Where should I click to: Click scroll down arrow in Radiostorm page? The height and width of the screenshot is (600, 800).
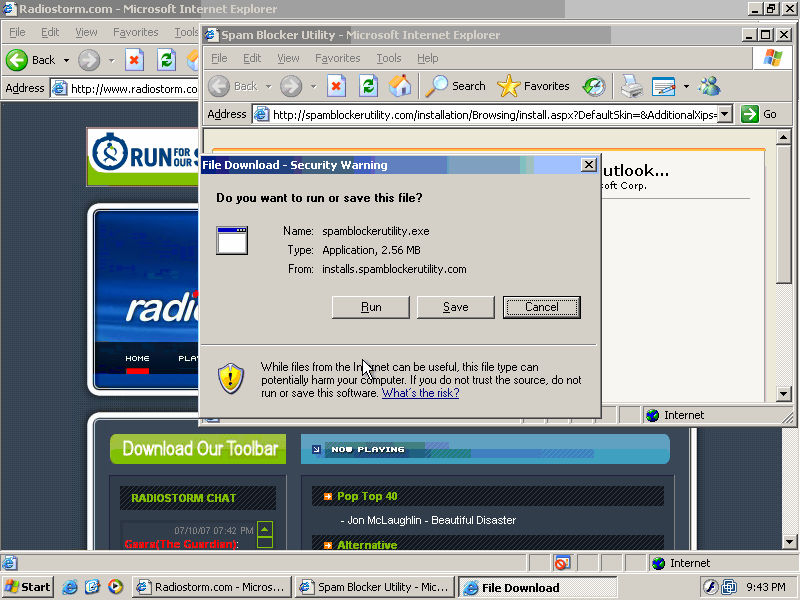tap(790, 542)
